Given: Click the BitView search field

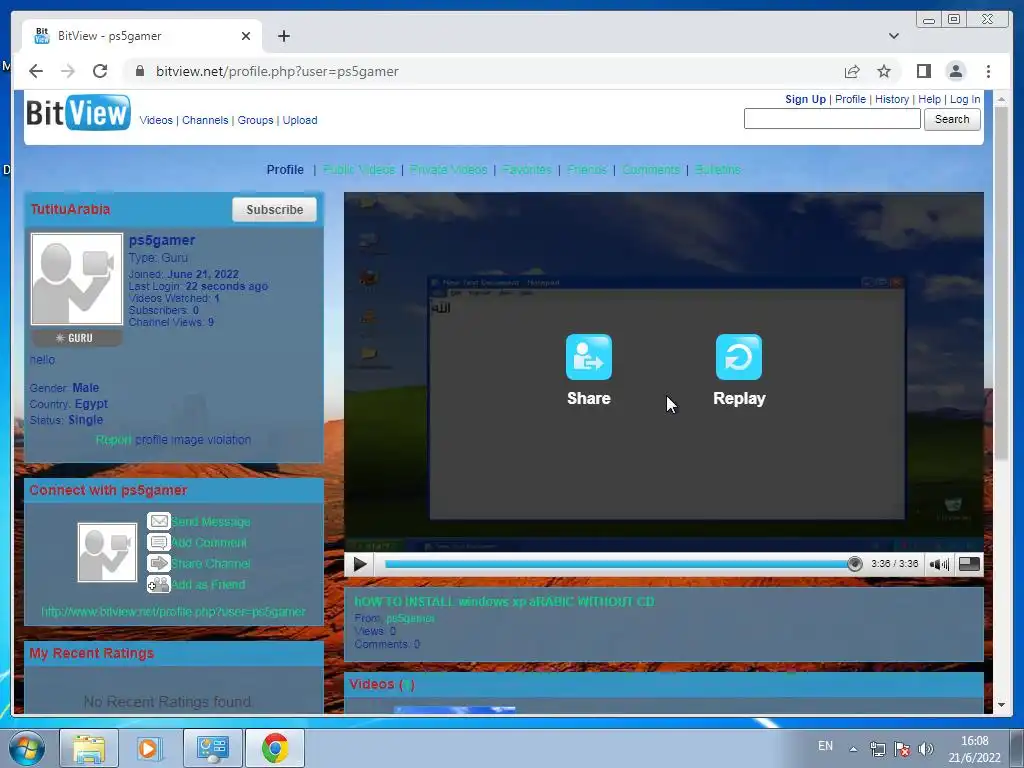Looking at the screenshot, I should 832,119.
